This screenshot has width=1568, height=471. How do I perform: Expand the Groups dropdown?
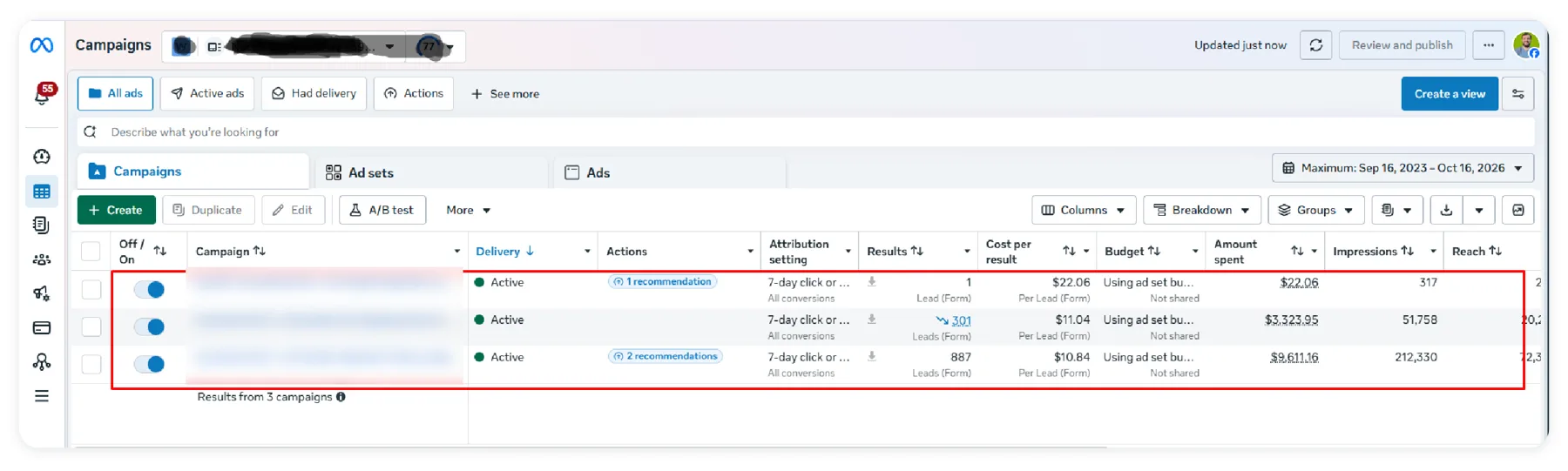[1315, 210]
